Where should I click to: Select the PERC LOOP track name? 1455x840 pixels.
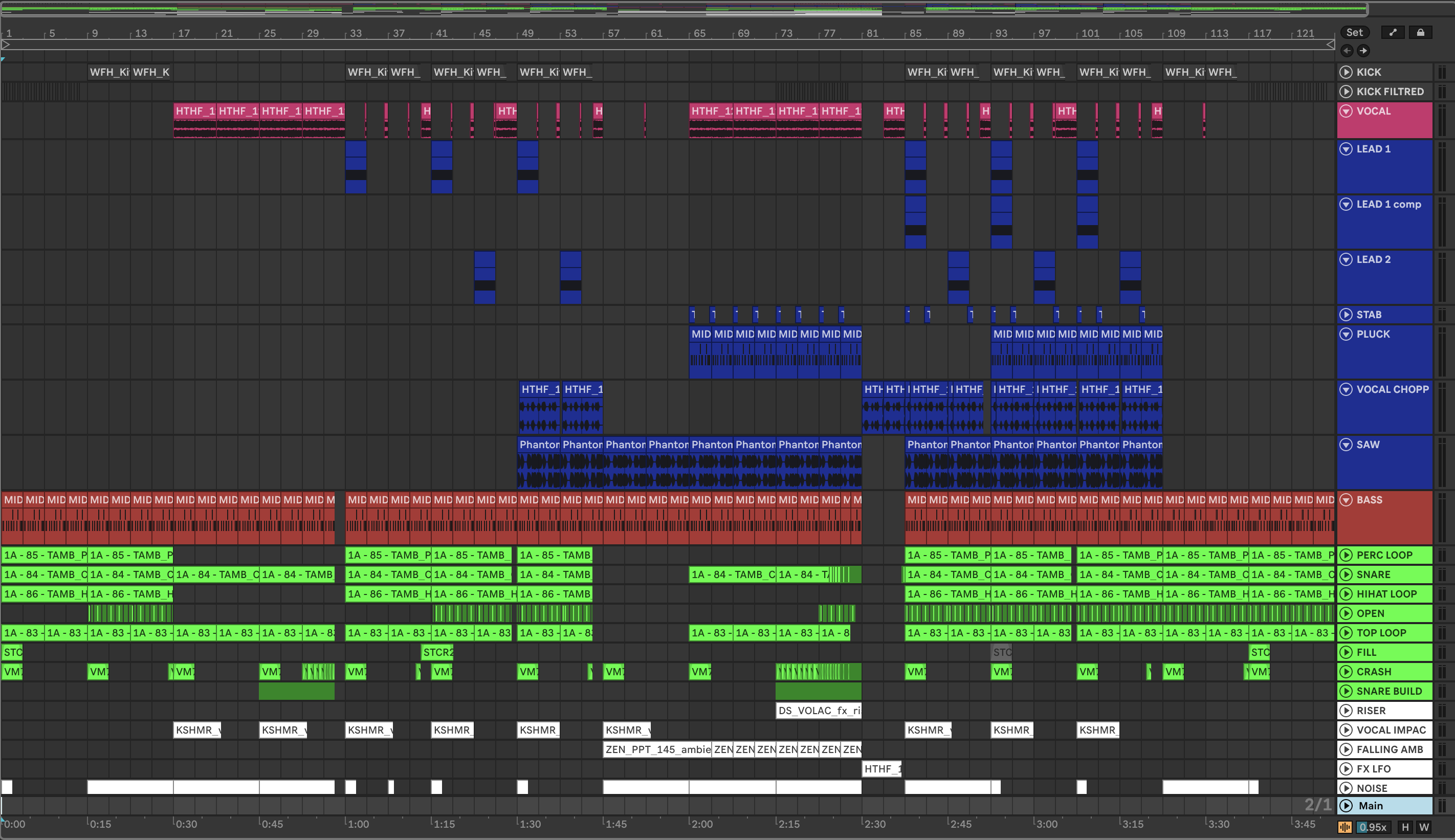point(1384,555)
